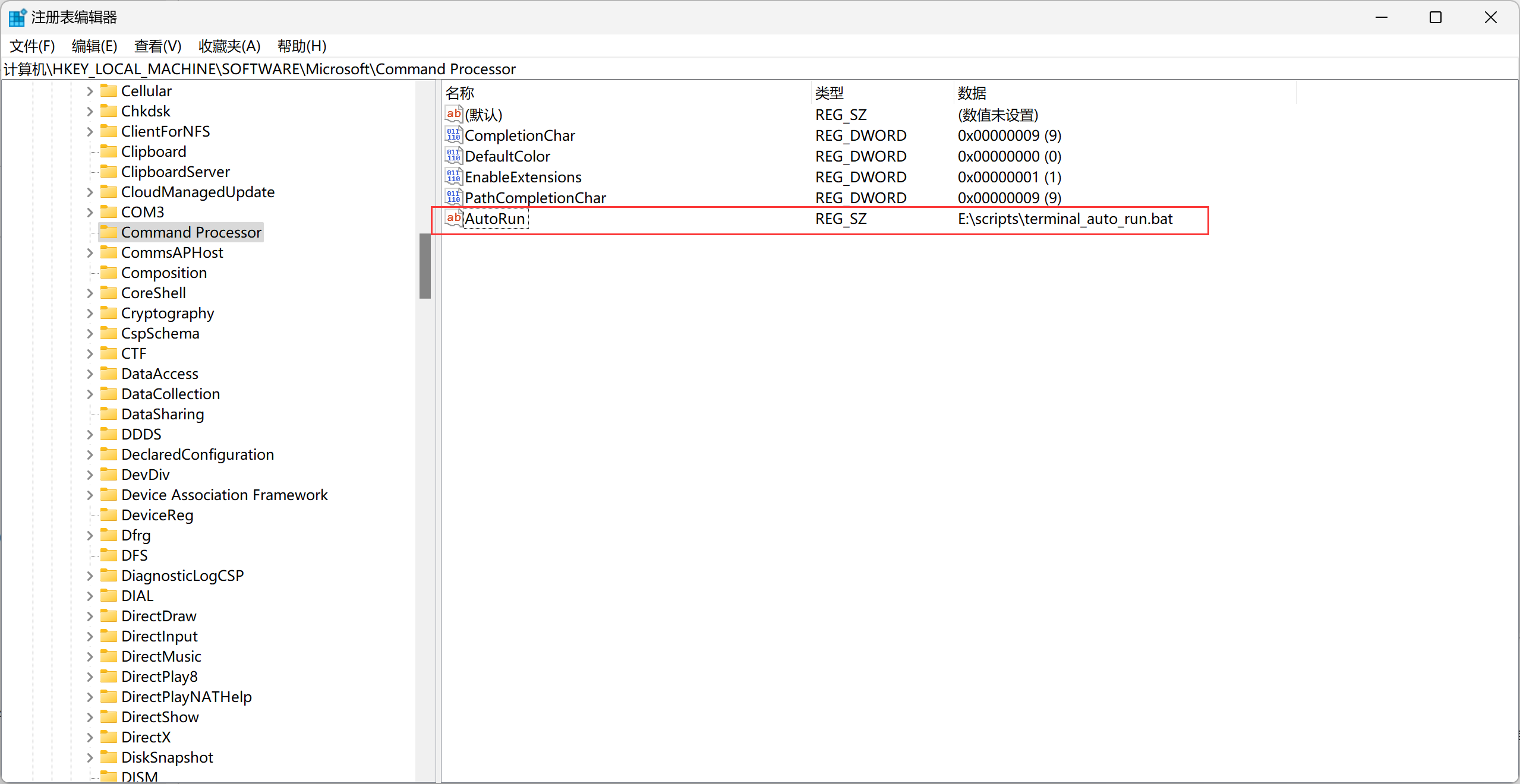The image size is (1520, 784).
Task: Click the EnableExtensions DWORD icon
Action: (453, 177)
